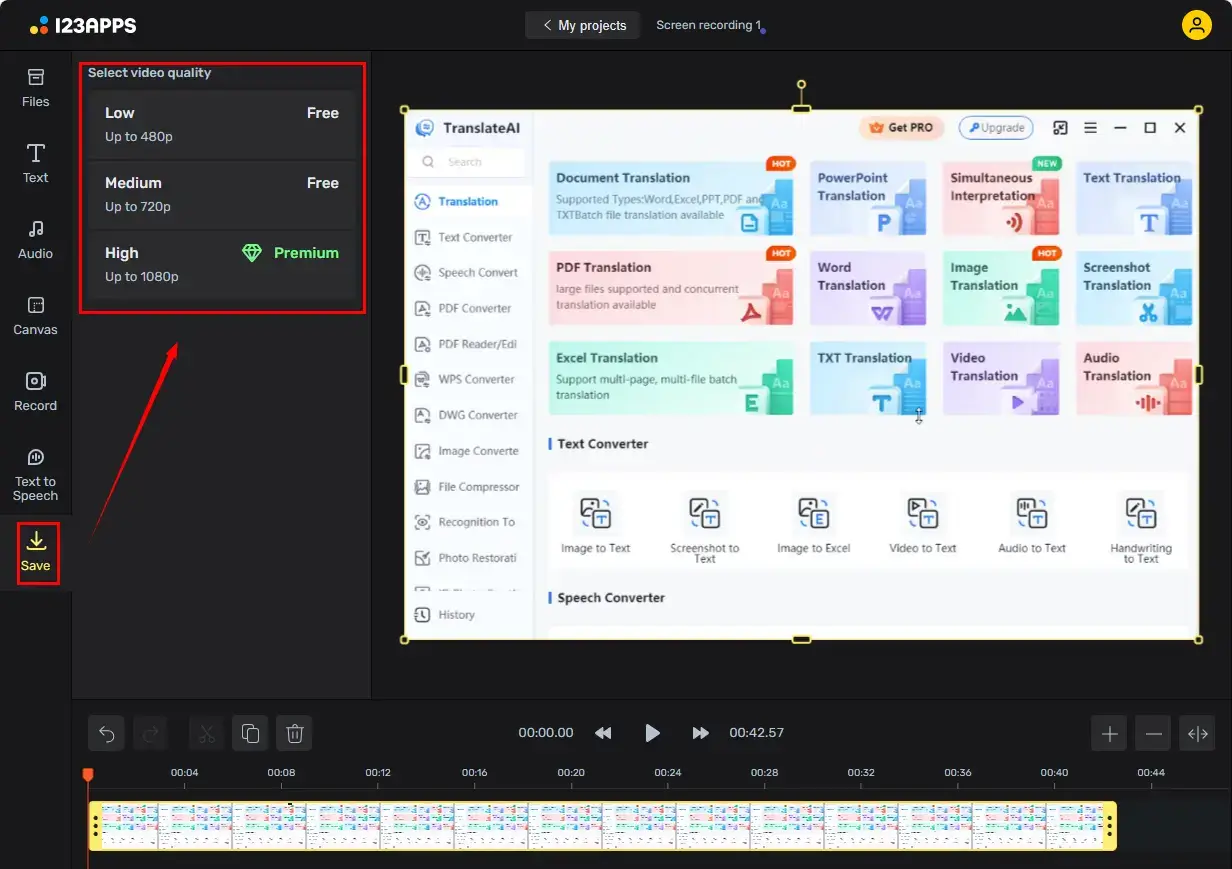Fit timeline to width icon

coord(1197,733)
